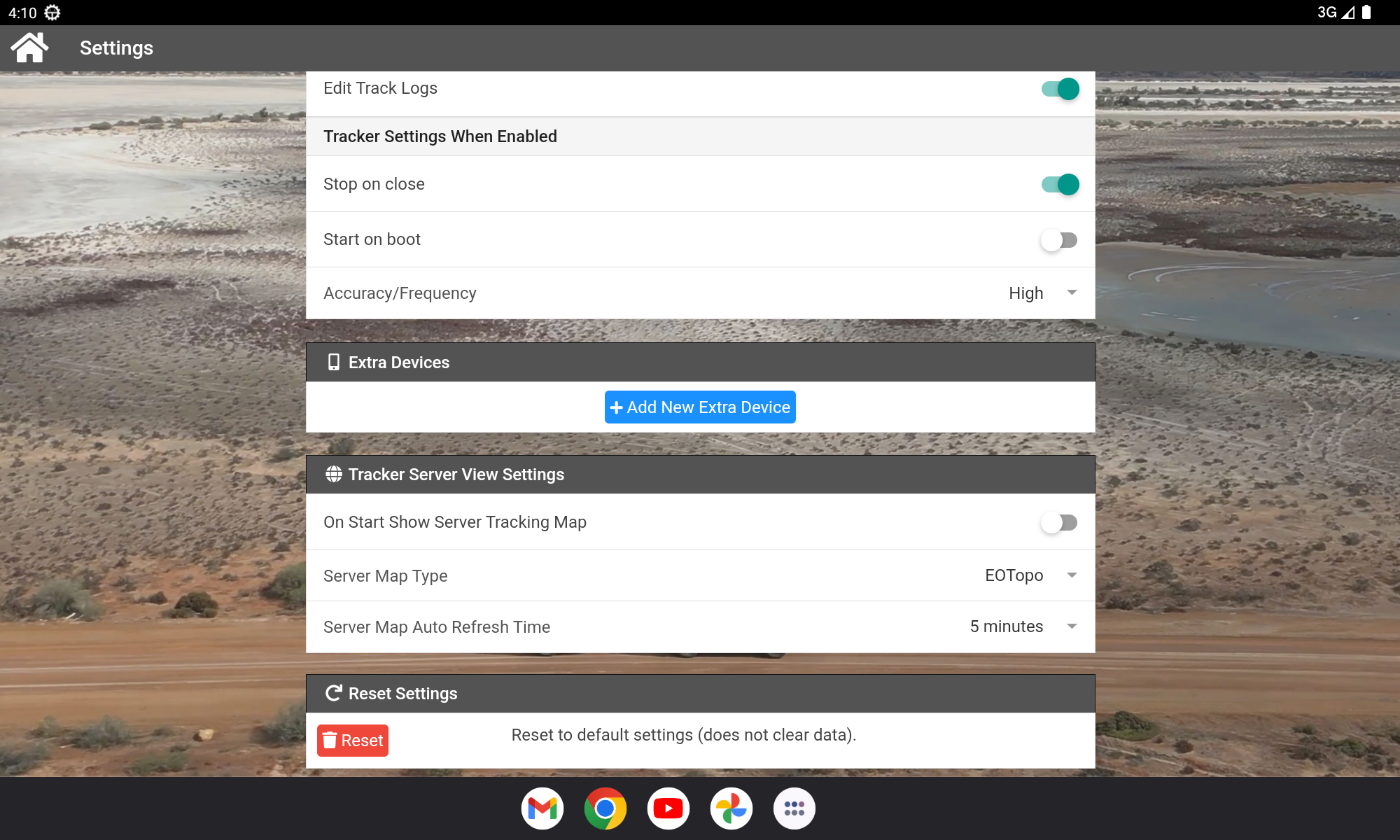Enable the Start on boot switch
1400x840 pixels.
(1058, 240)
